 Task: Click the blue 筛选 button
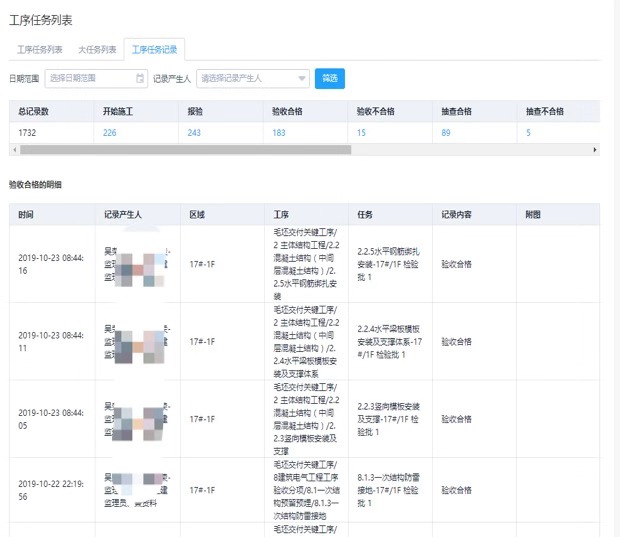(x=330, y=78)
